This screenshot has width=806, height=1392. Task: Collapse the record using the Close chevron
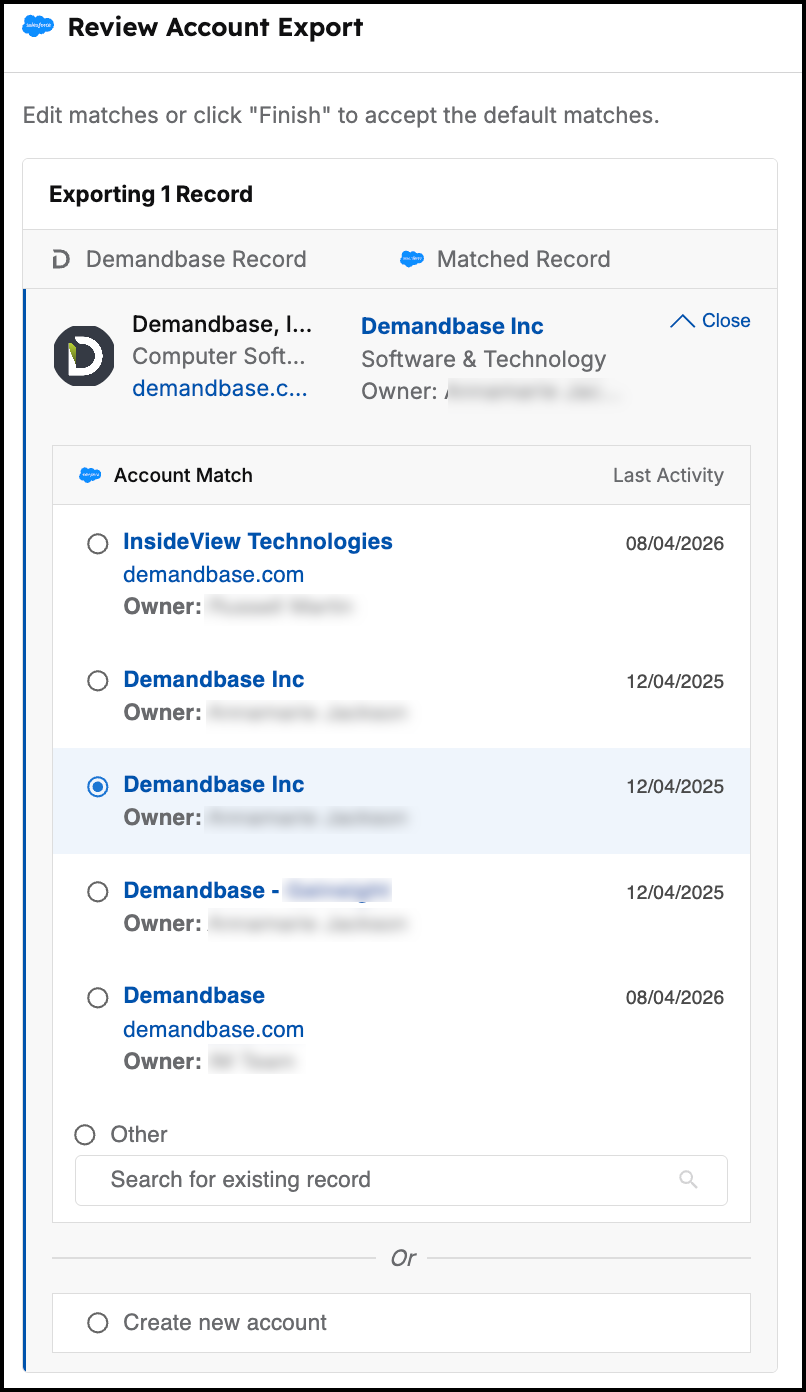pyautogui.click(x=710, y=321)
